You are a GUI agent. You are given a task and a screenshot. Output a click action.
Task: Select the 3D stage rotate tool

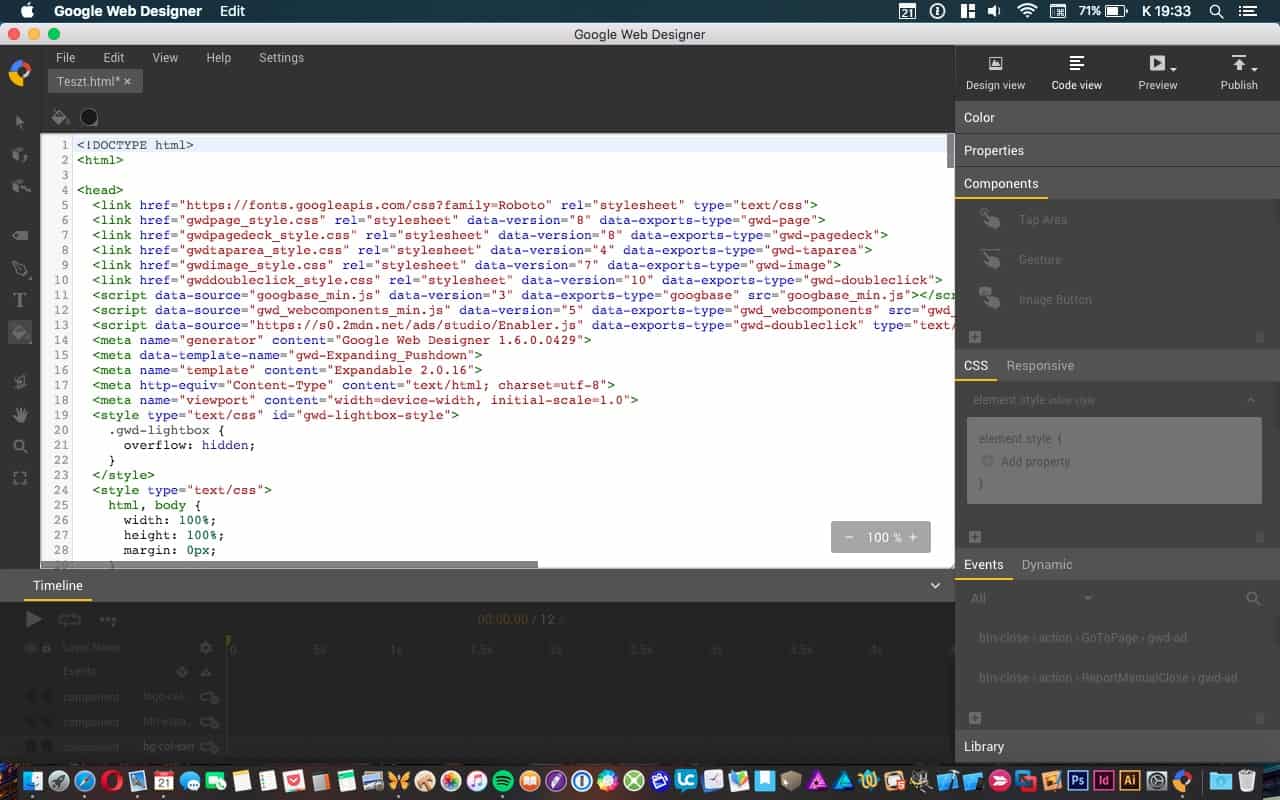[20, 187]
